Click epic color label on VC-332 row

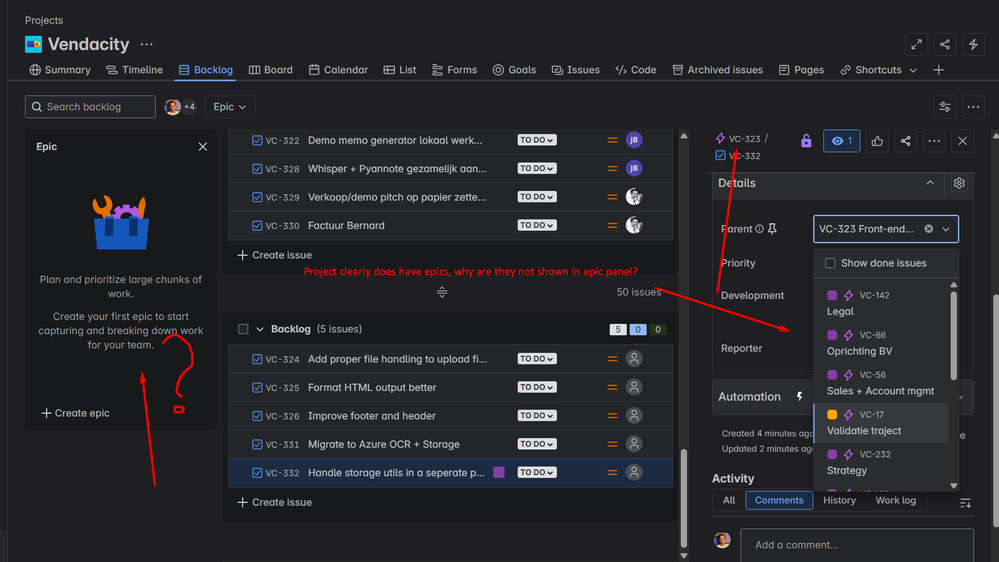point(499,472)
